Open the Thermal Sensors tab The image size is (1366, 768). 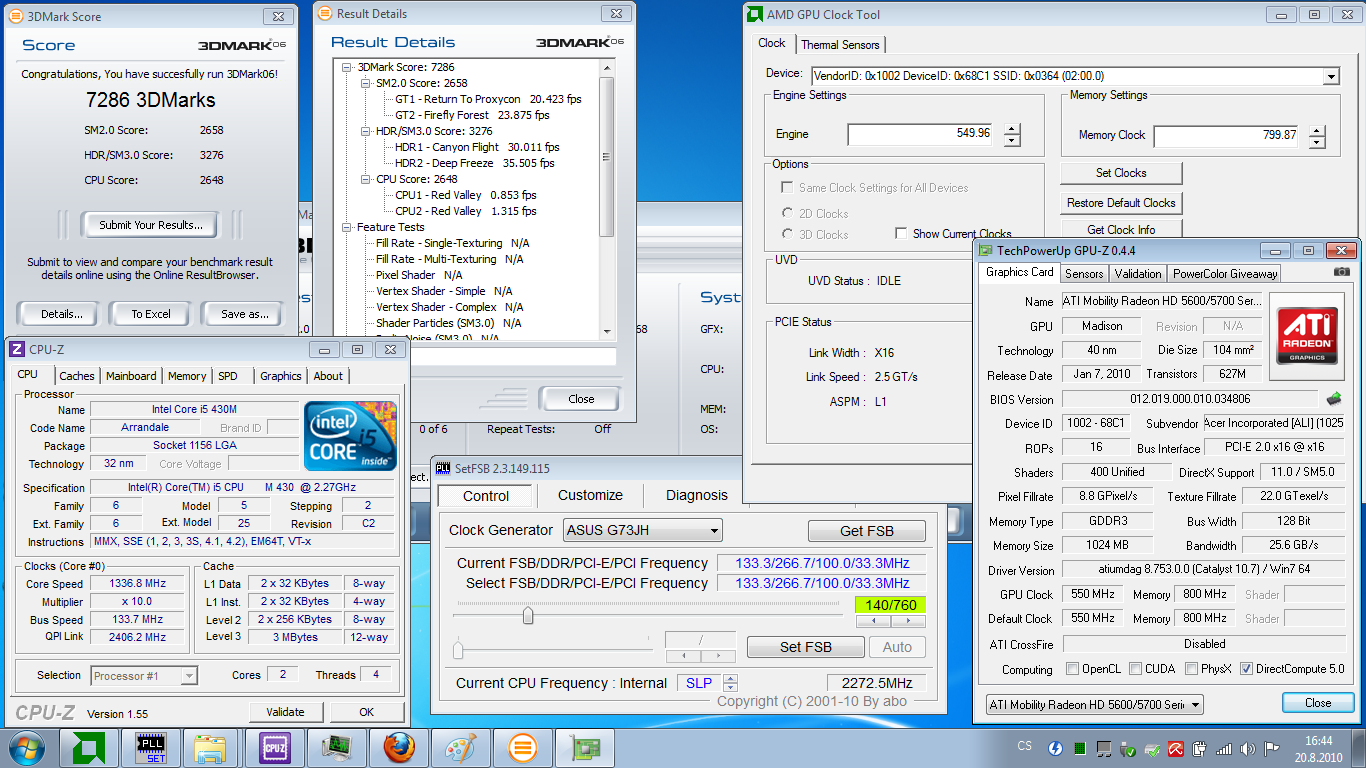click(840, 45)
